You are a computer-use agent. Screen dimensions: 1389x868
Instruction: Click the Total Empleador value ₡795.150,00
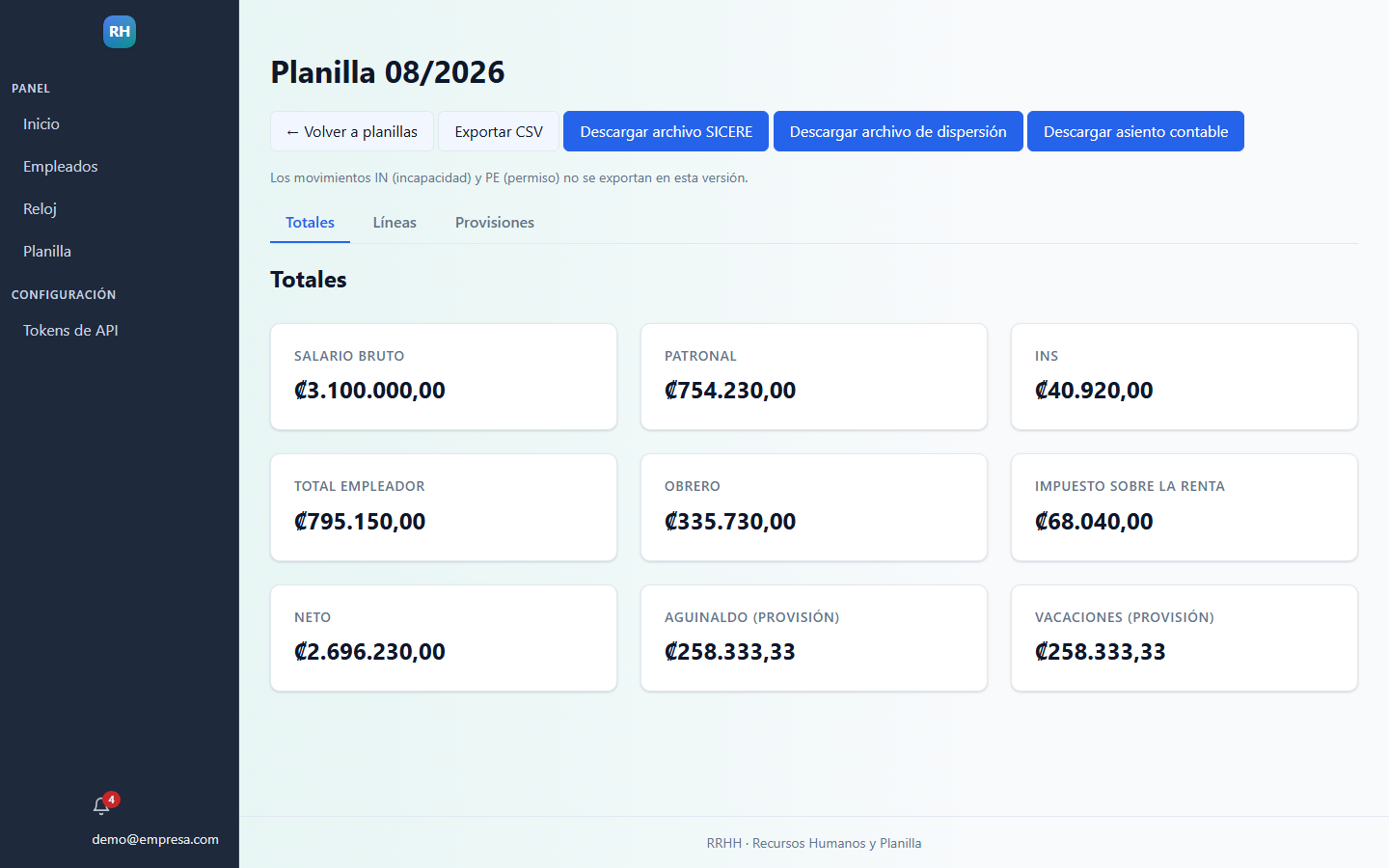pos(360,522)
